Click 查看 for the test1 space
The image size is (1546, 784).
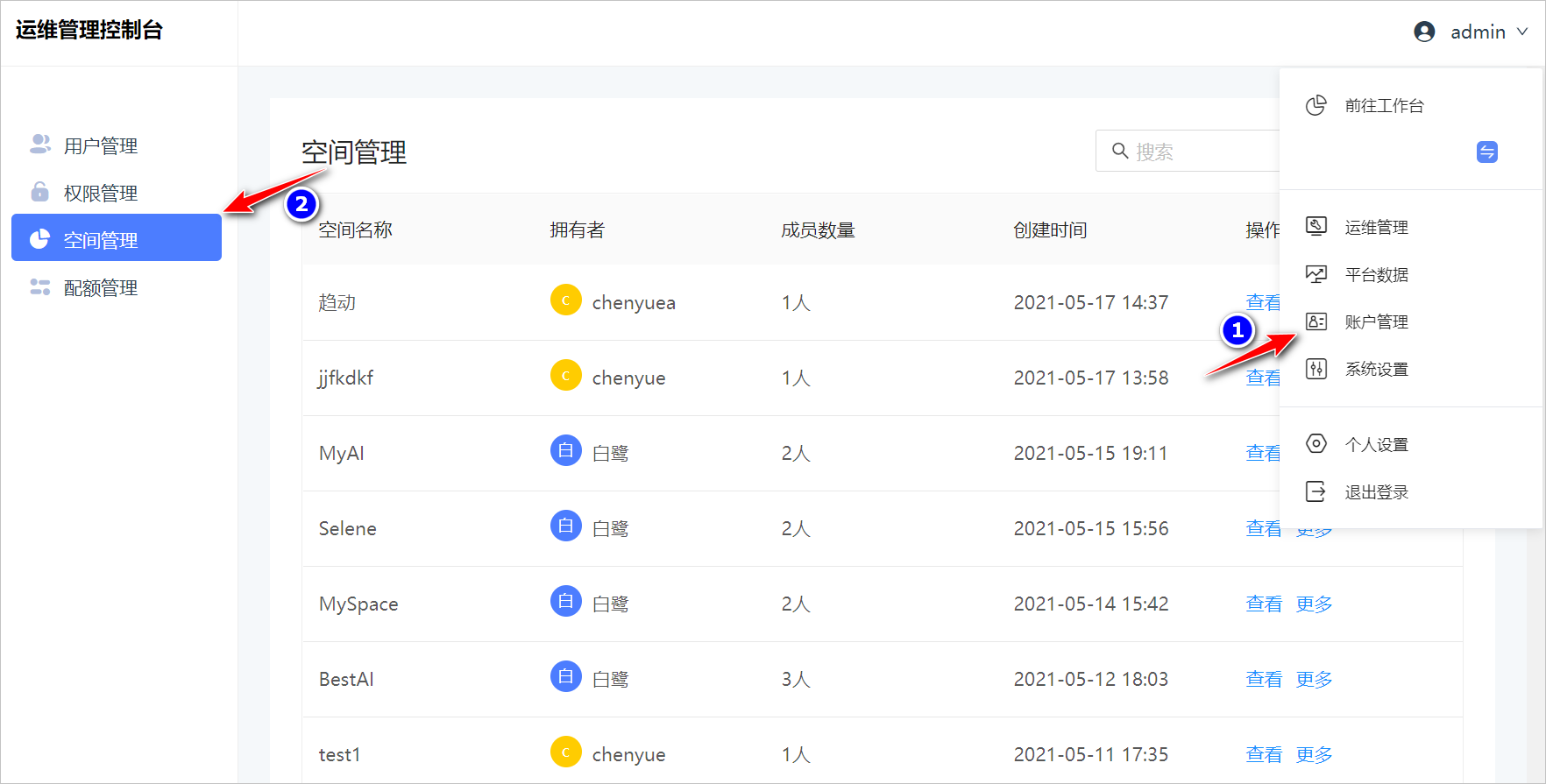pos(1263,754)
